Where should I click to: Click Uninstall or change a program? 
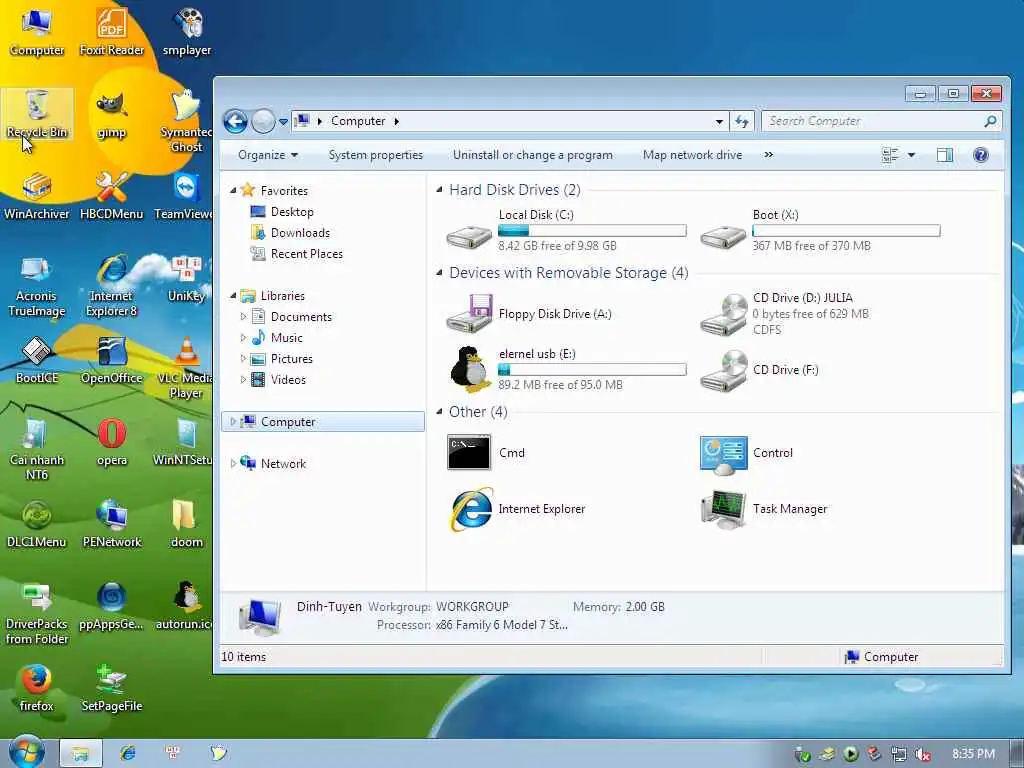click(x=533, y=155)
